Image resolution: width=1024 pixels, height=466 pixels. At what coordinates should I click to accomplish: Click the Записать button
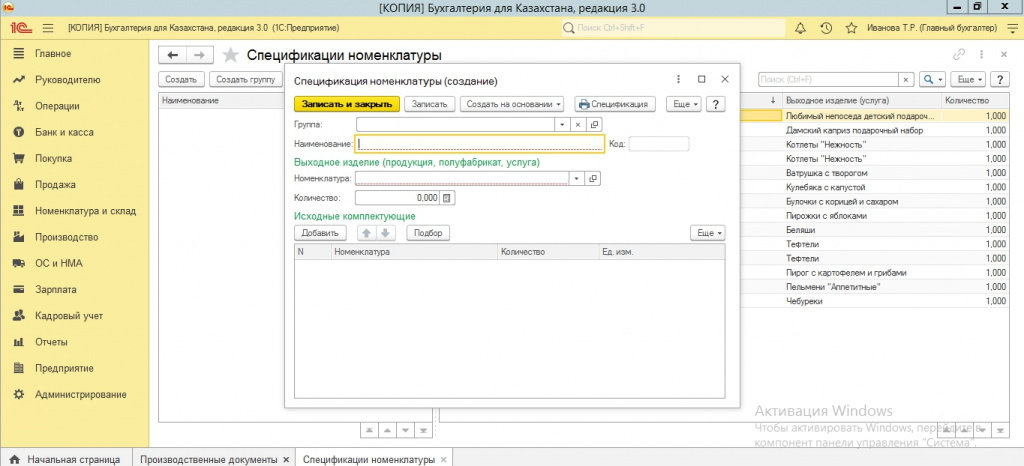point(429,104)
